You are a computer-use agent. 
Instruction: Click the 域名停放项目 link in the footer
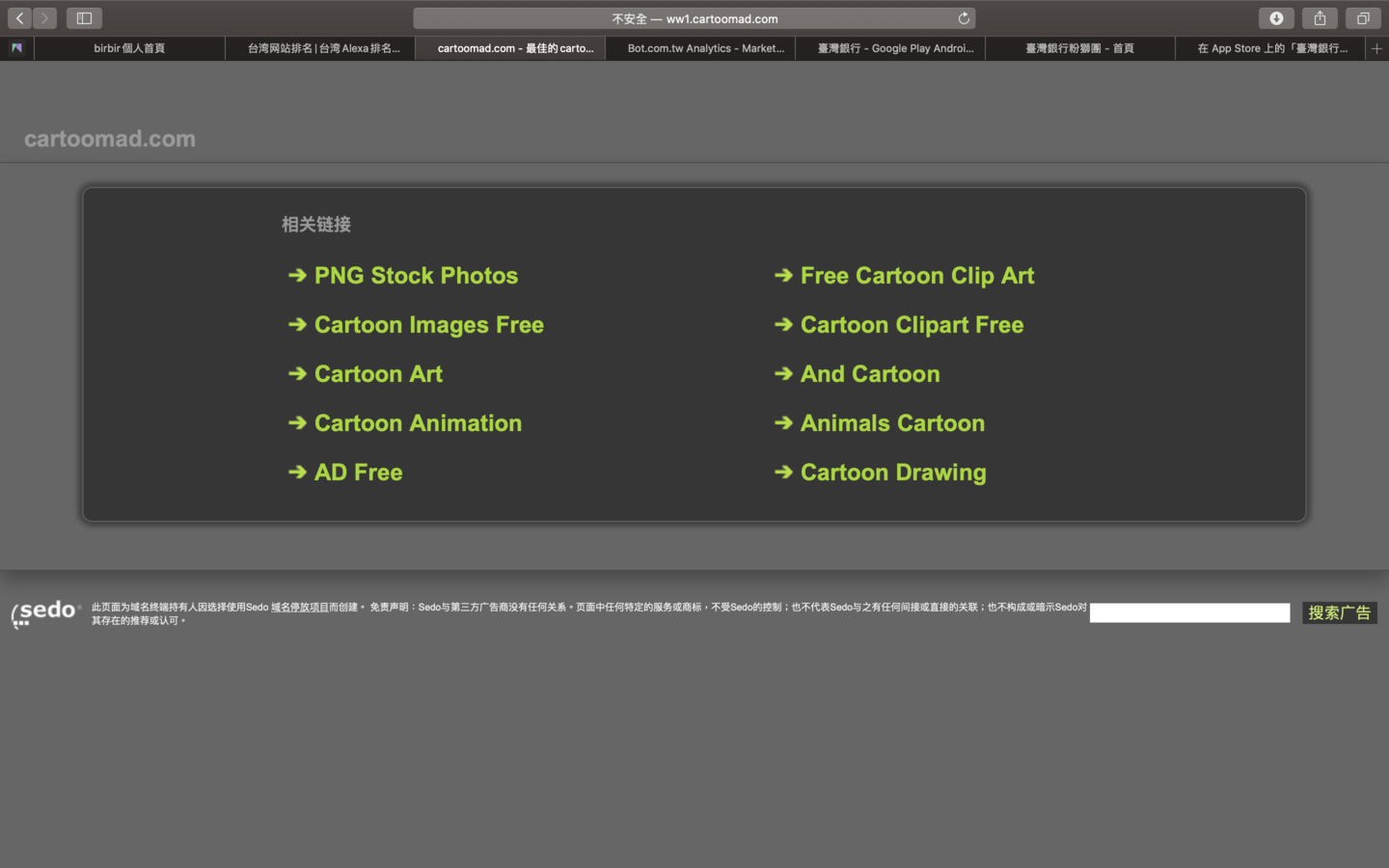tap(299, 608)
